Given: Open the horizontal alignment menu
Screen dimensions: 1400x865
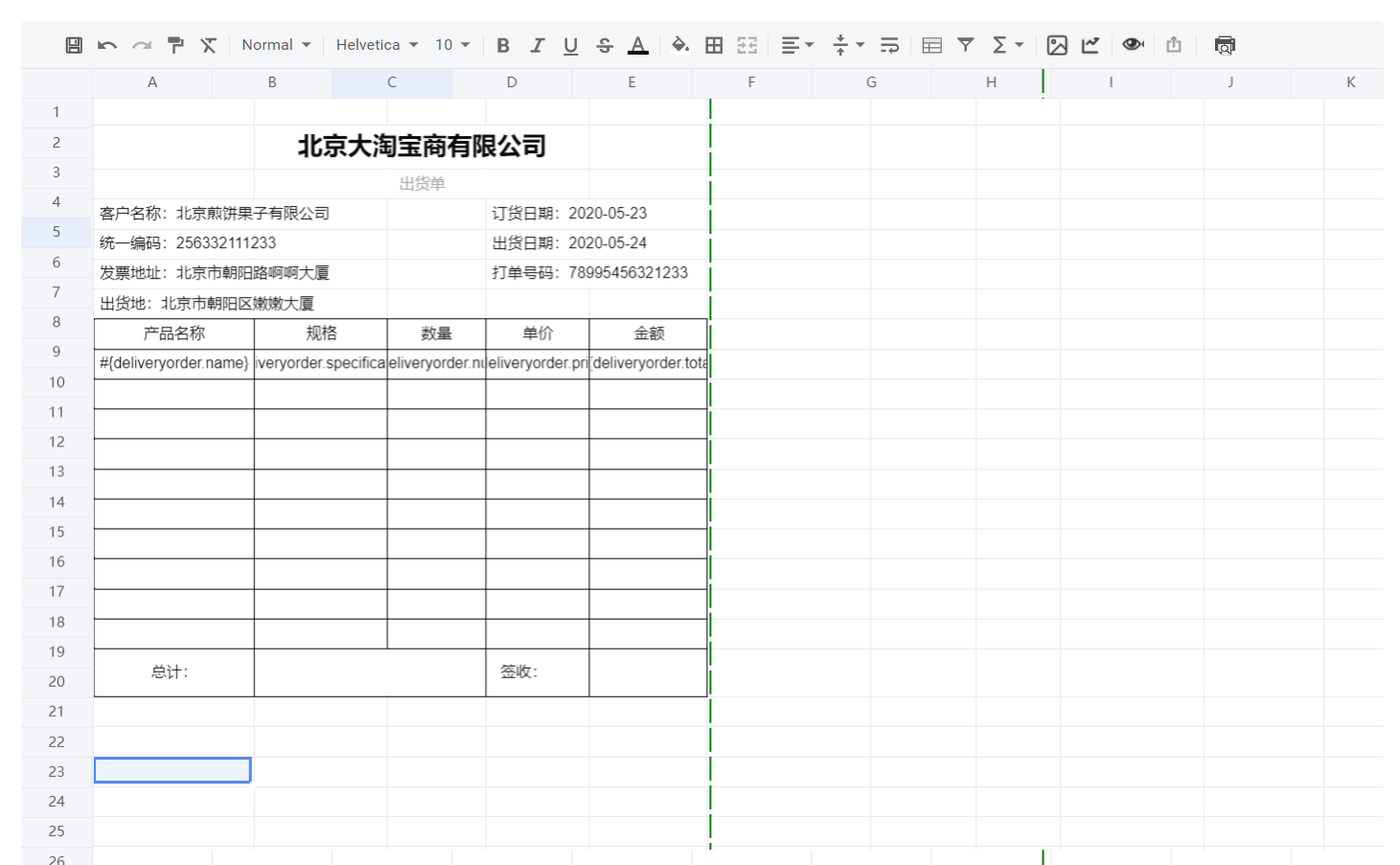Looking at the screenshot, I should 796,44.
